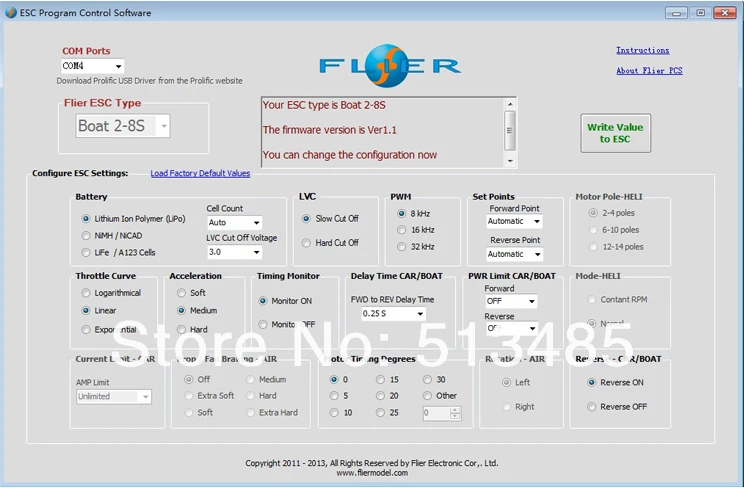
Task: Minimize the ESC Program Control window
Action: (676, 13)
